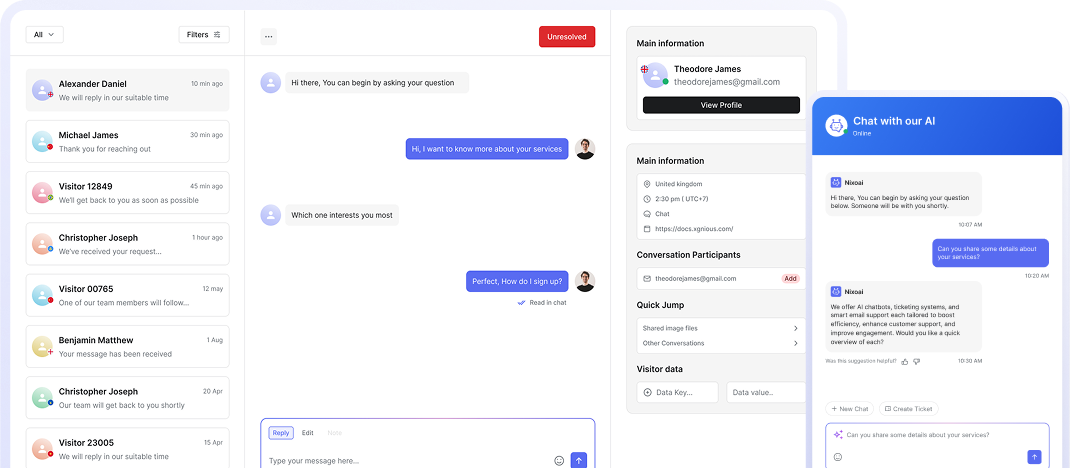Image resolution: width=1070 pixels, height=468 pixels.
Task: Send the reply with the arrow button
Action: pyautogui.click(x=579, y=460)
